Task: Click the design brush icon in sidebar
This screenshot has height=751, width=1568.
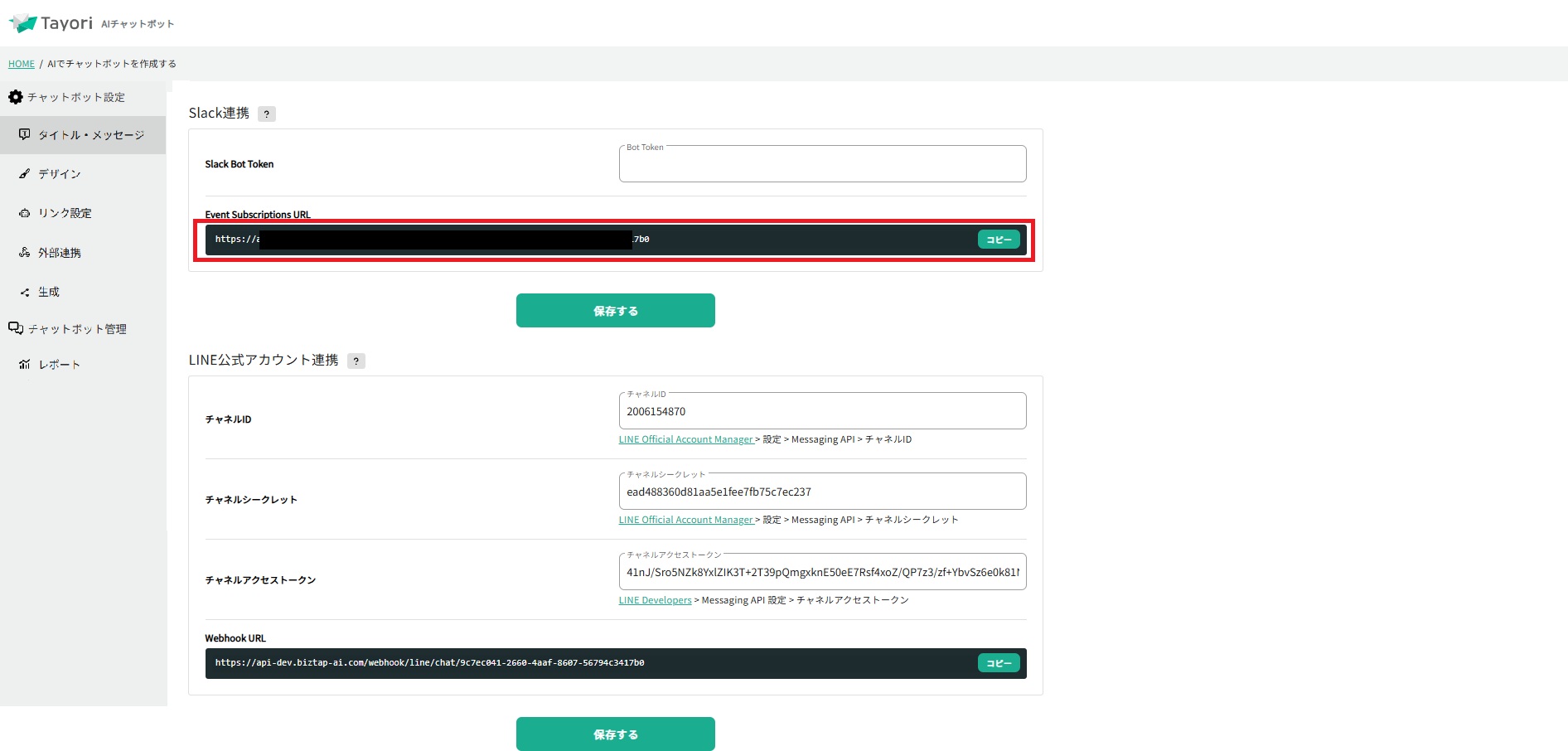Action: [x=25, y=174]
